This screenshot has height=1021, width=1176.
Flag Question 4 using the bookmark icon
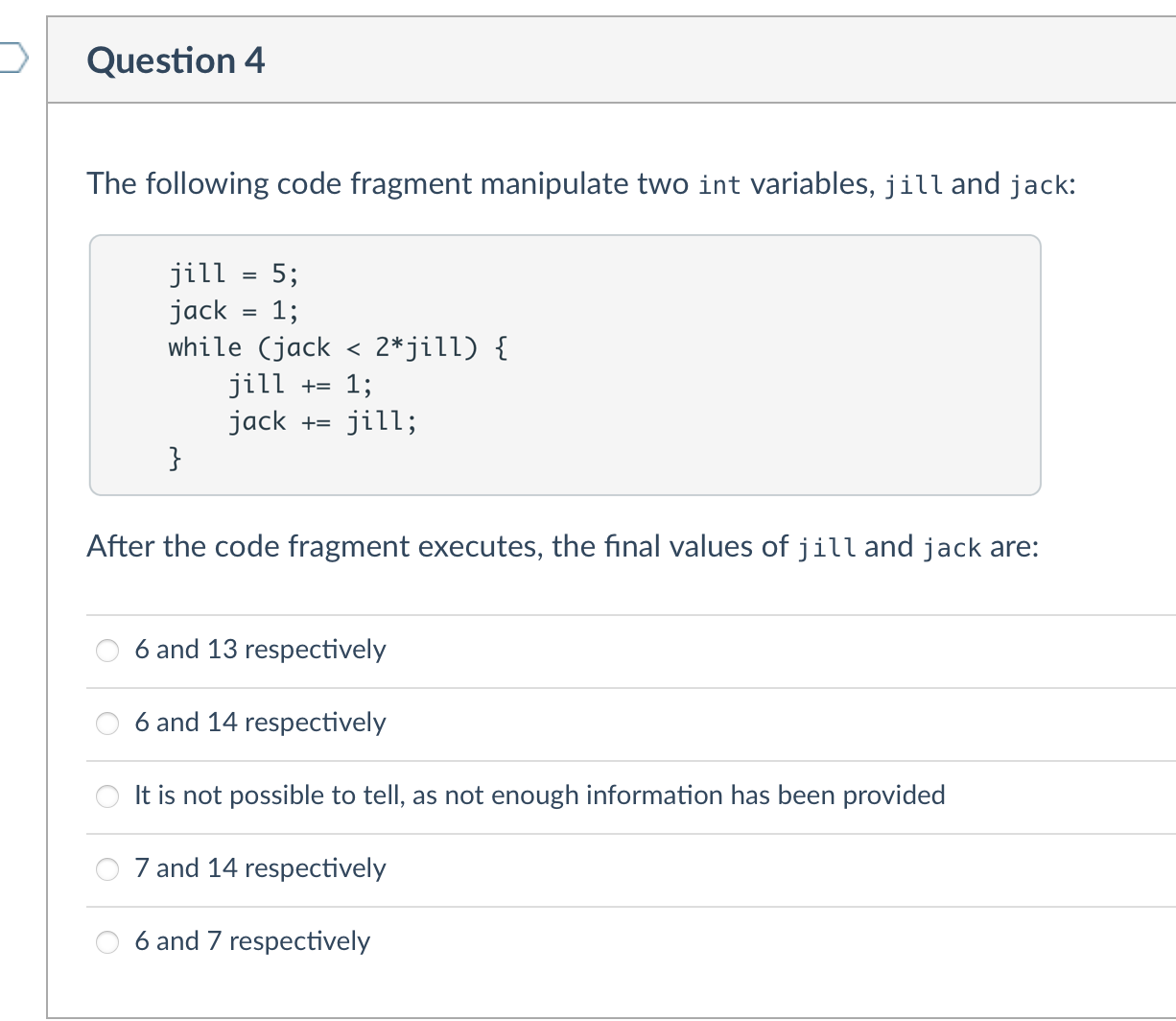click(x=13, y=60)
